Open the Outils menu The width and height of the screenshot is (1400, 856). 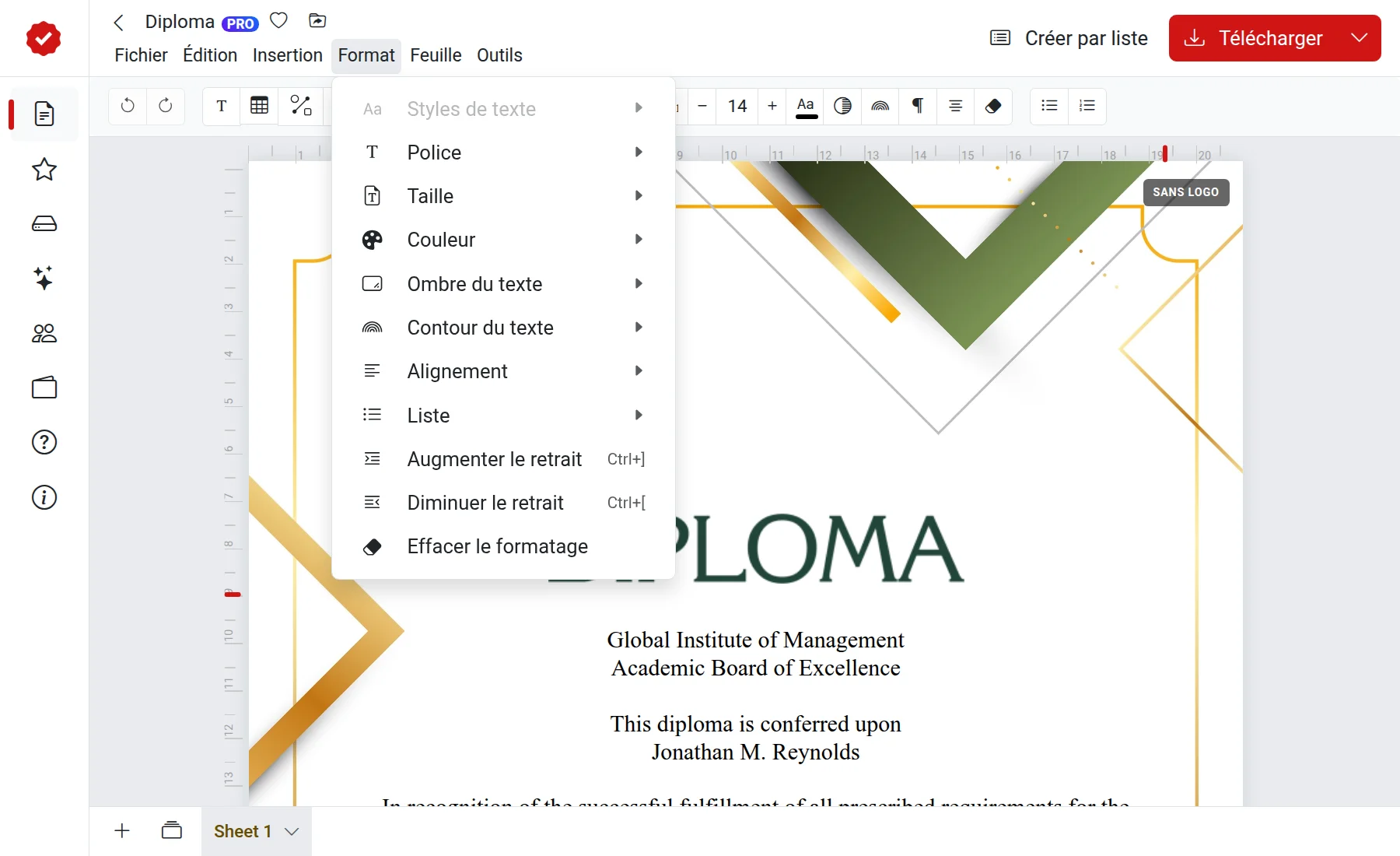[x=499, y=55]
